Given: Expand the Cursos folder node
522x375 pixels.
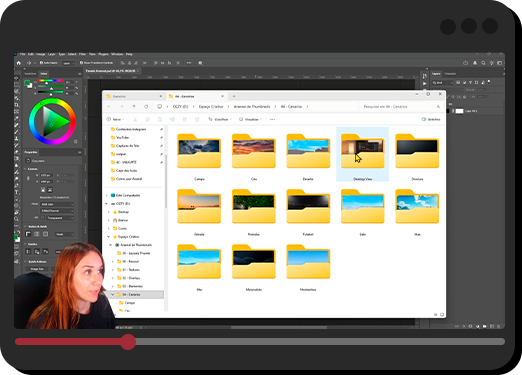Looking at the screenshot, I should [x=108, y=228].
